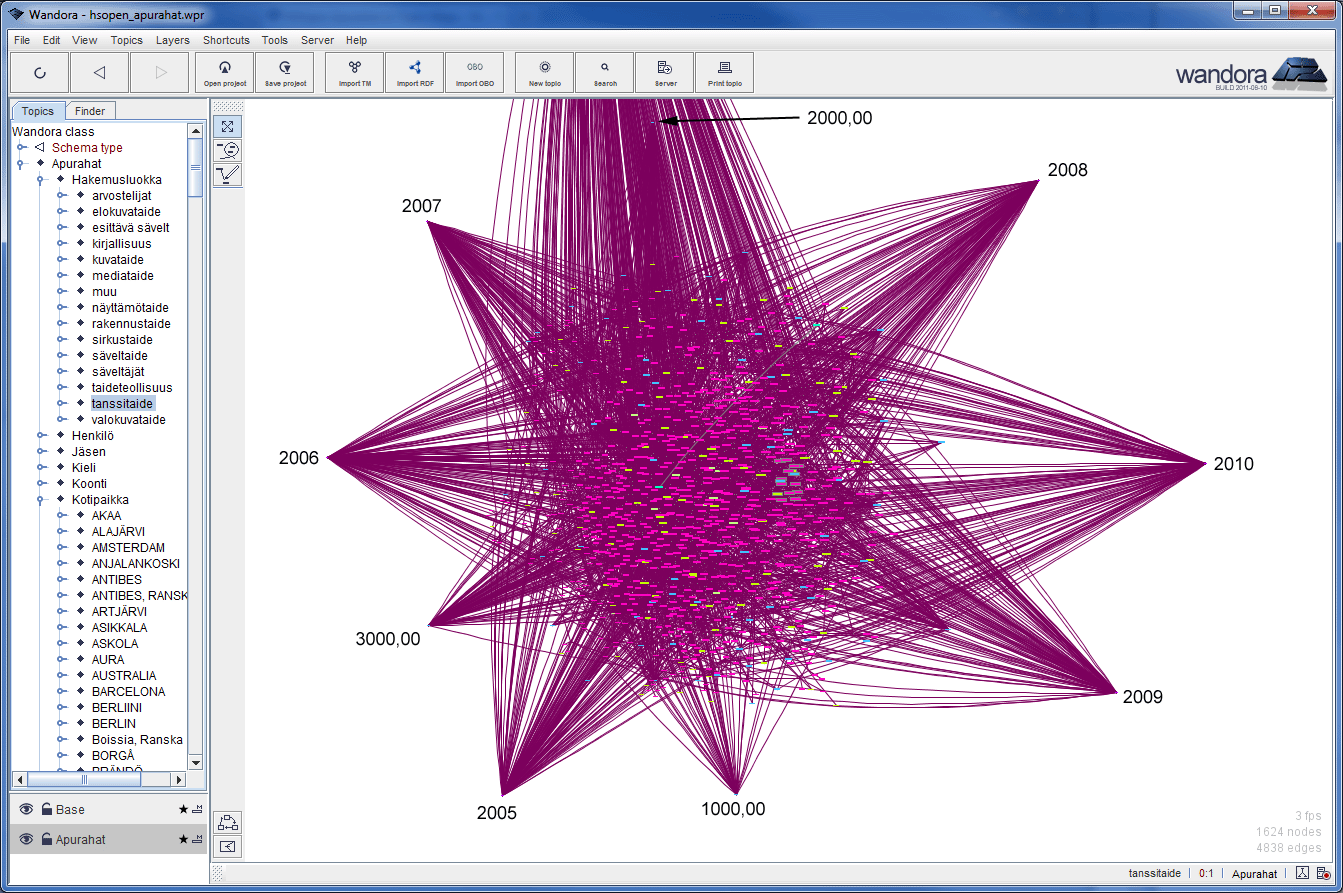Click the Print topic icon
Image resolution: width=1343 pixels, height=893 pixels.
pyautogui.click(x=724, y=72)
